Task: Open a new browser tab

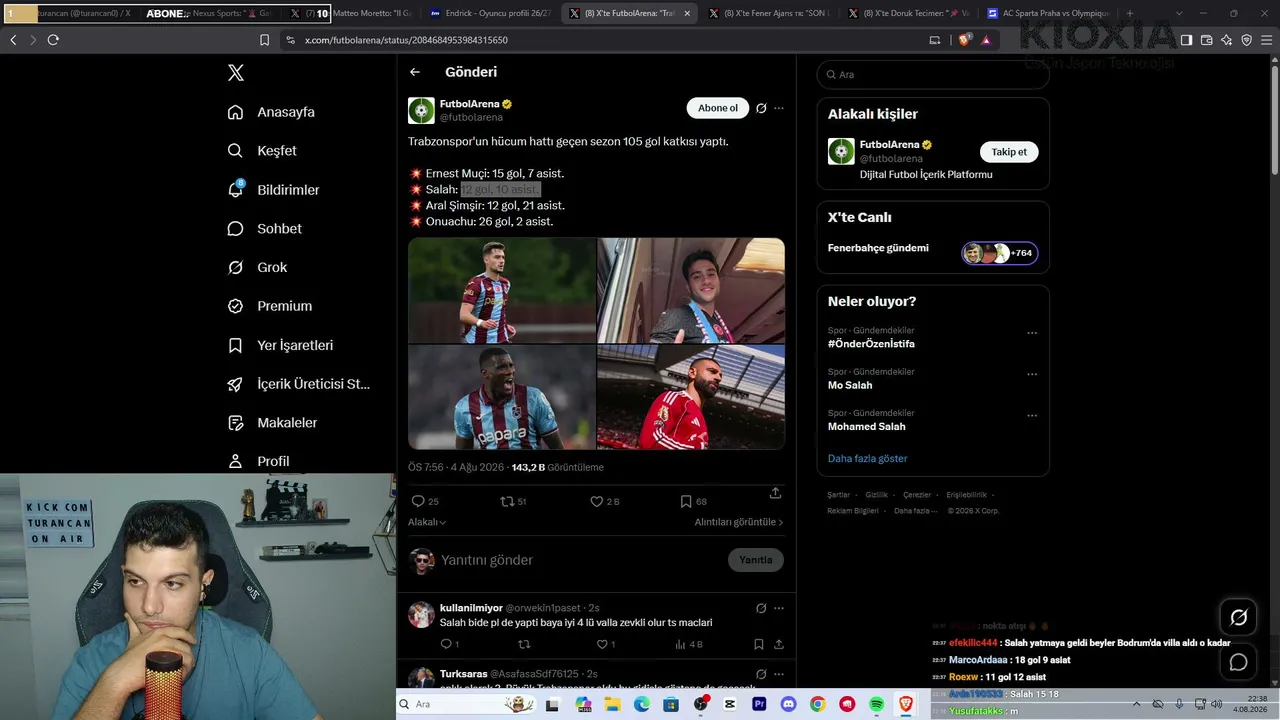Action: 1130,14
